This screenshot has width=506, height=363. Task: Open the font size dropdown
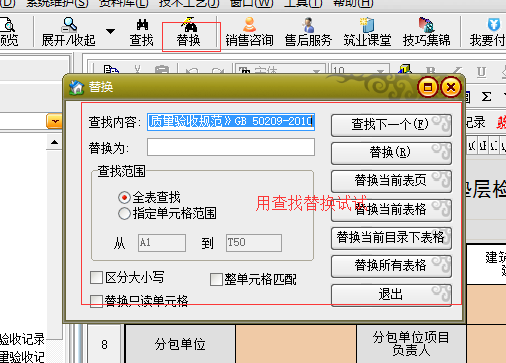tap(380, 71)
